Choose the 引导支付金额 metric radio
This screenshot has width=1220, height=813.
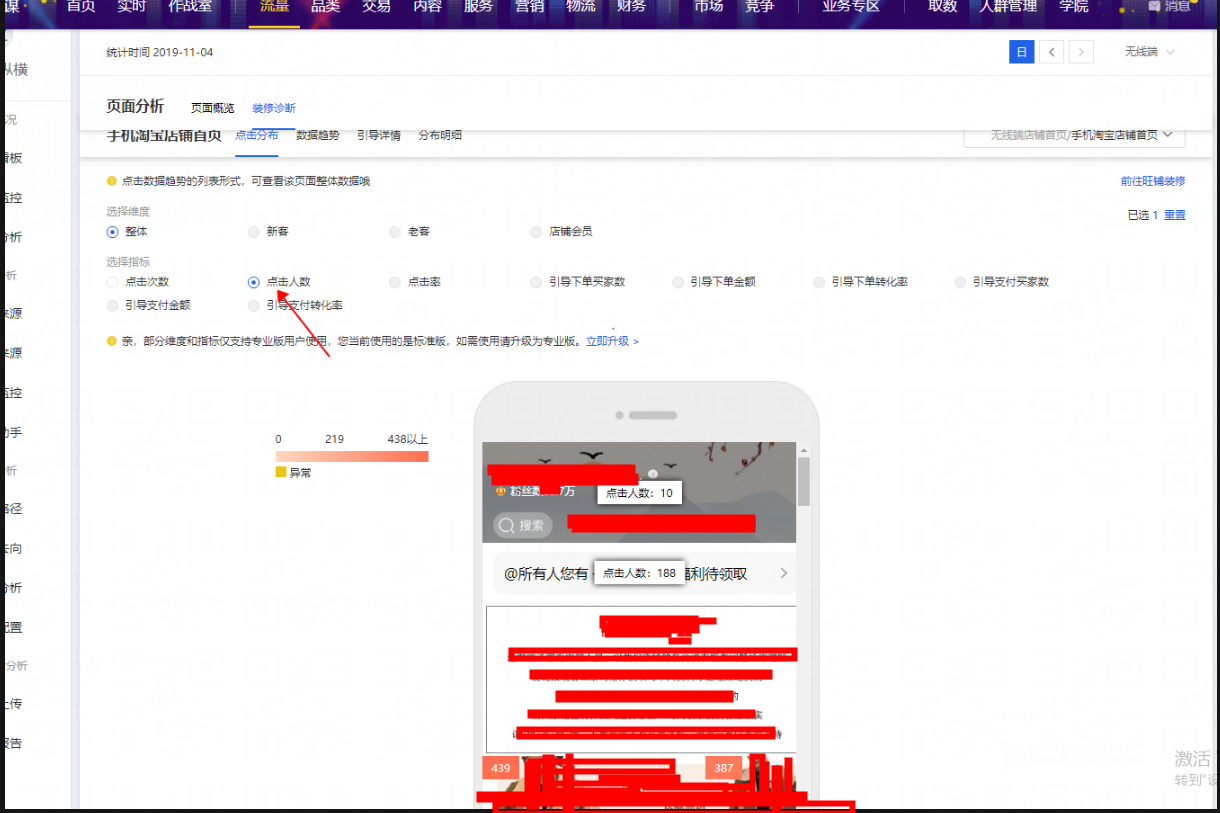coord(112,305)
